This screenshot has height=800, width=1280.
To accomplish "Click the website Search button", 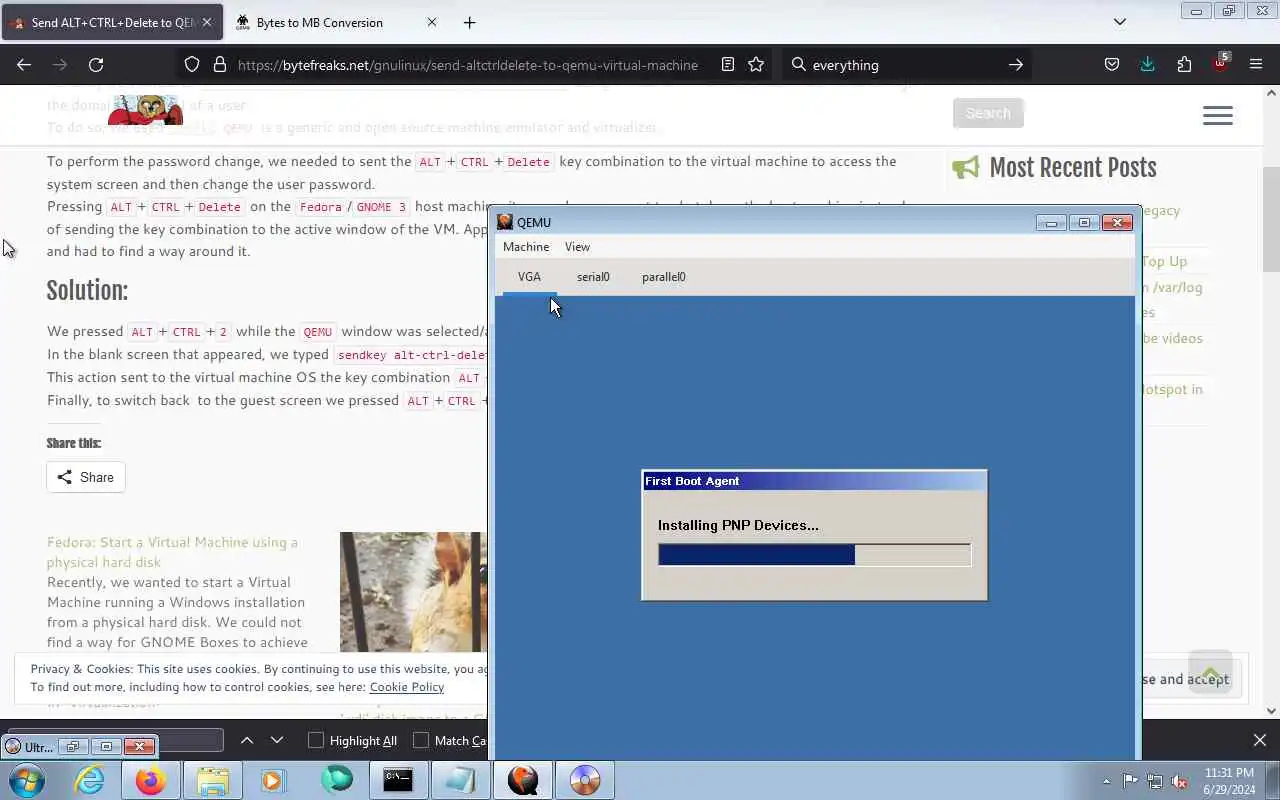I will point(988,113).
